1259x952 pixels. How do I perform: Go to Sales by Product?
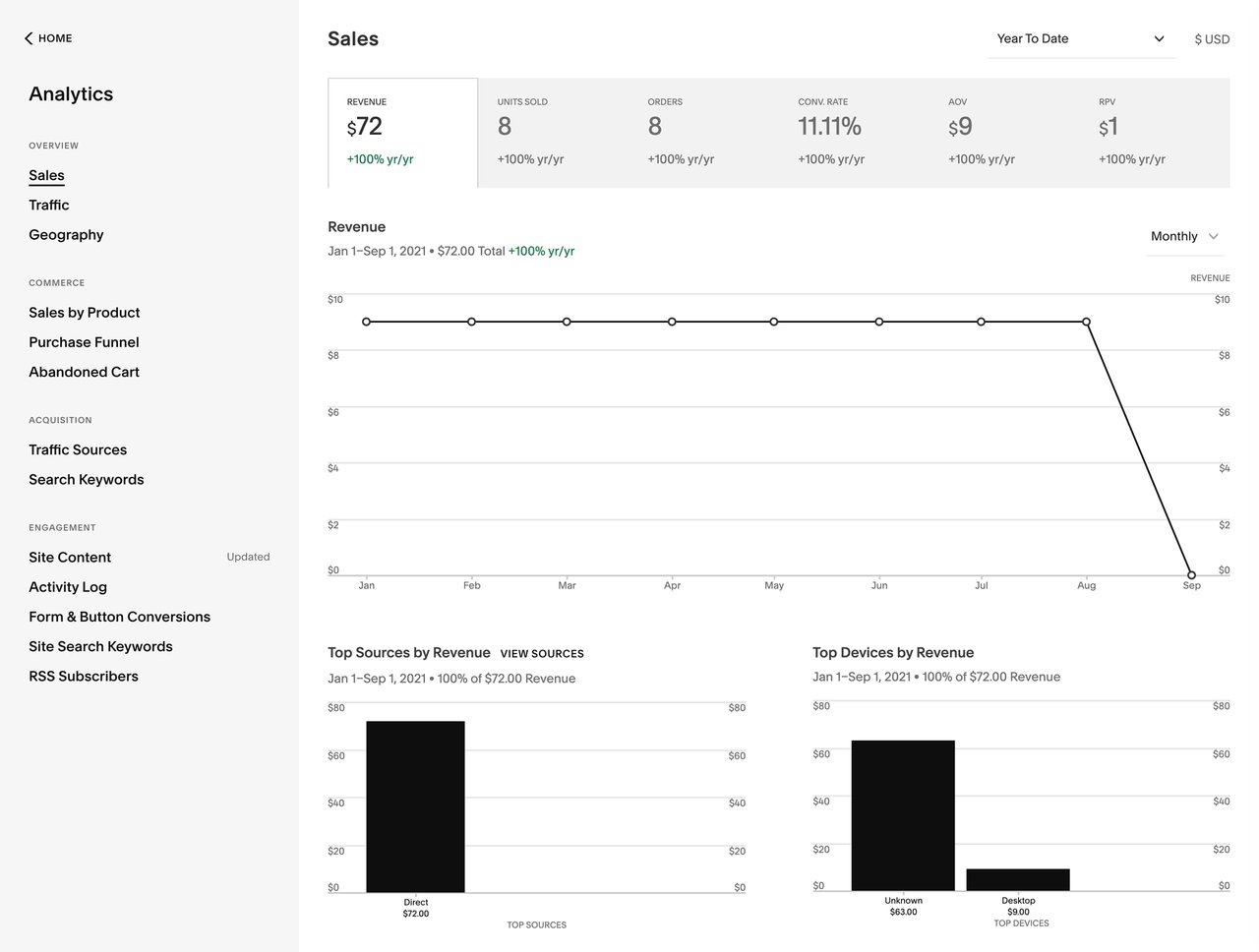[84, 312]
